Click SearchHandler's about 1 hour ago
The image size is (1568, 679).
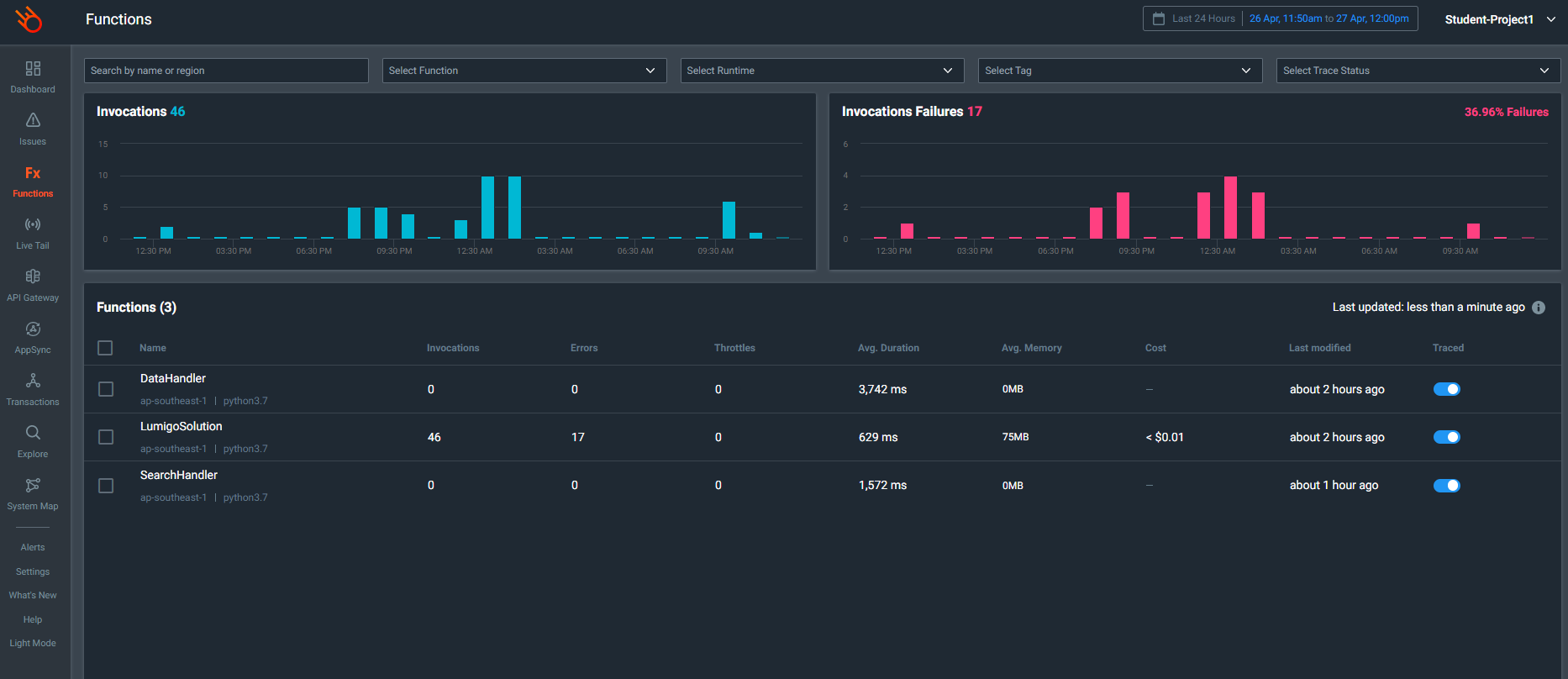tap(1334, 485)
